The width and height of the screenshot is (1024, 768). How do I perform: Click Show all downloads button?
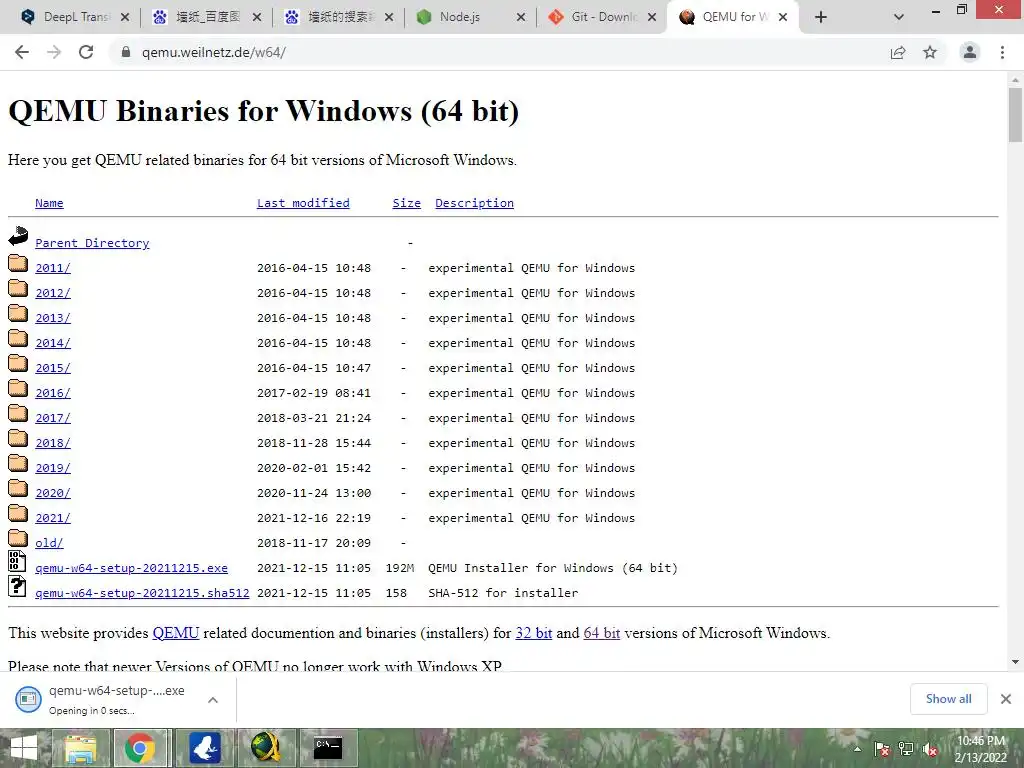coord(948,699)
